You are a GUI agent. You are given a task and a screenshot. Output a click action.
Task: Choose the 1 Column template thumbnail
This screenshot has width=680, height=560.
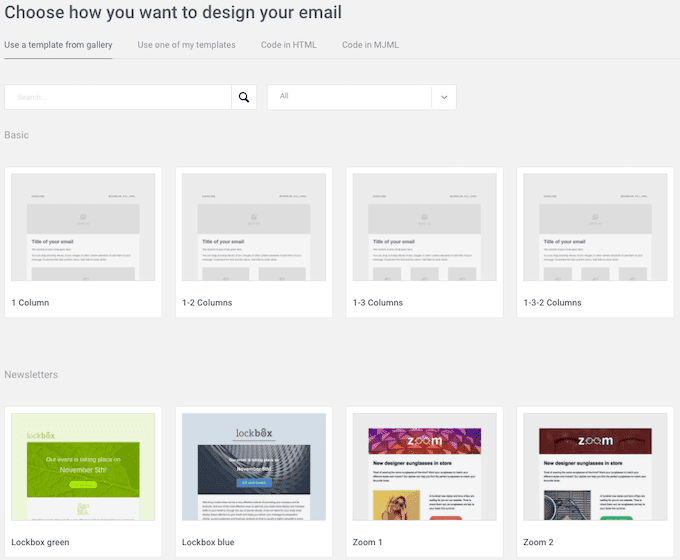point(83,227)
